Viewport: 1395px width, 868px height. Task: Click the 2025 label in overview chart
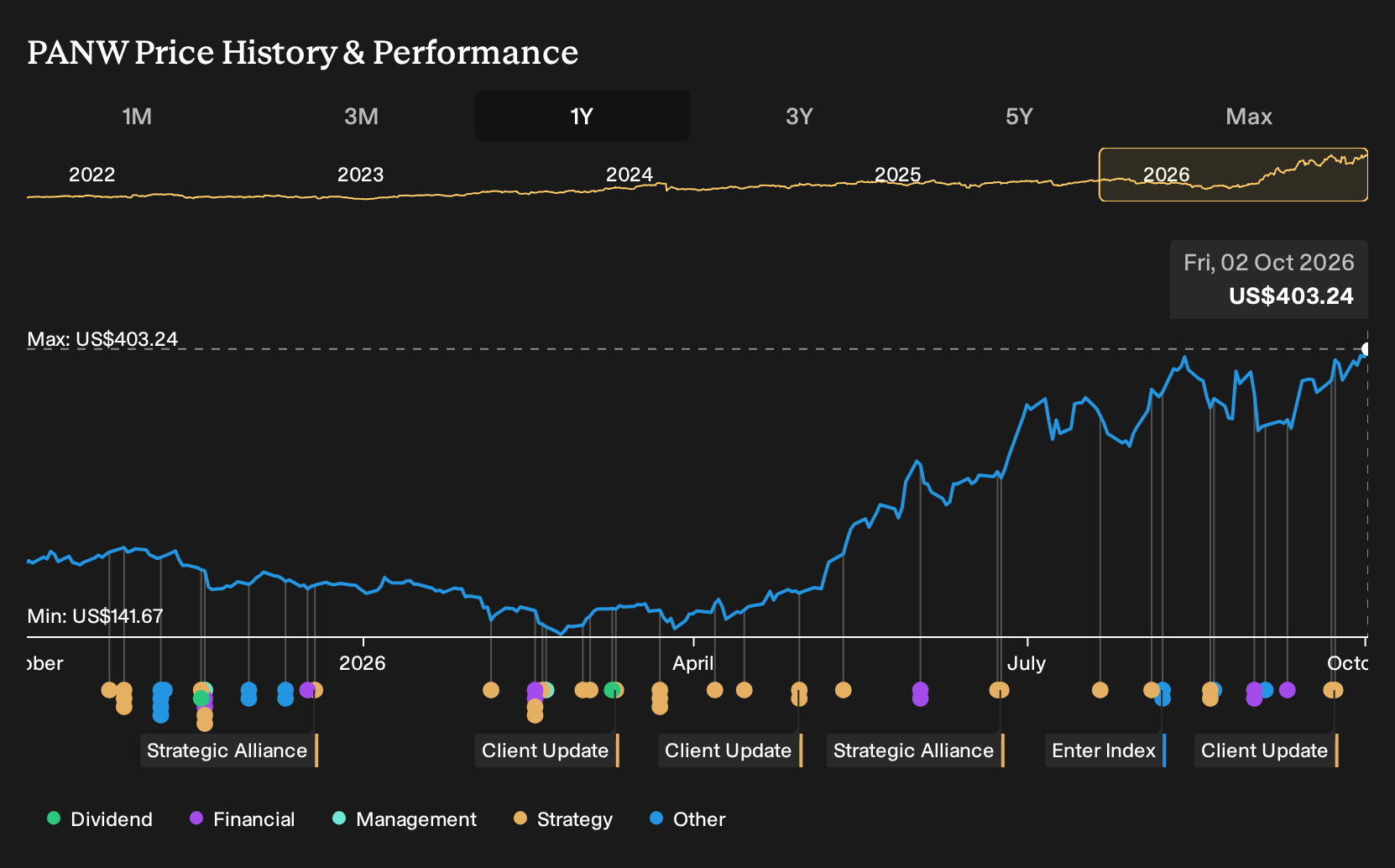point(898,175)
